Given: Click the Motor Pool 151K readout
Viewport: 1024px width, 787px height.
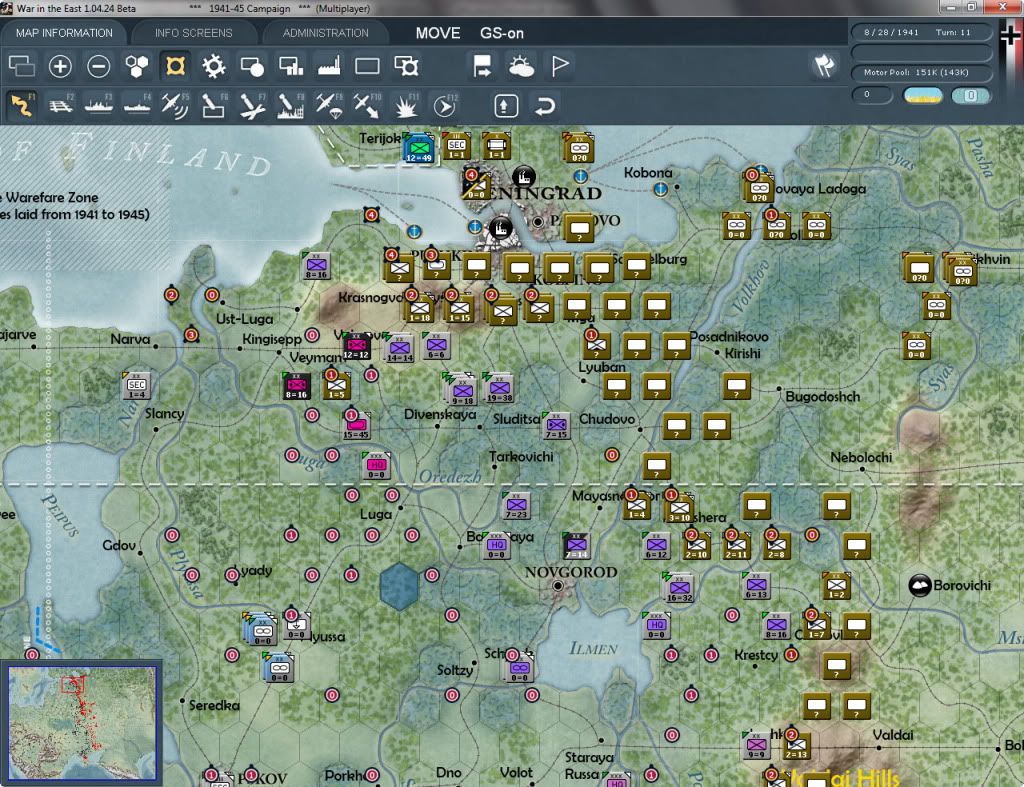Looking at the screenshot, I should click(922, 72).
